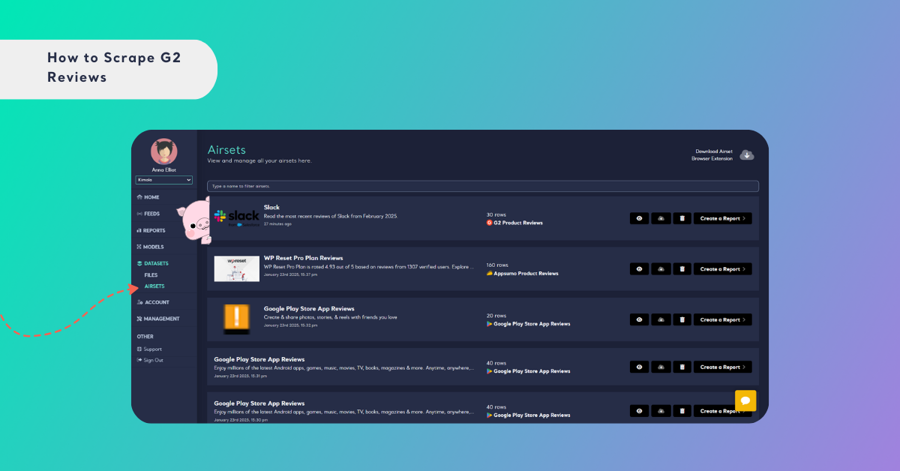This screenshot has height=471, width=900.
Task: Open Feeds from the sidebar
Action: [x=148, y=214]
